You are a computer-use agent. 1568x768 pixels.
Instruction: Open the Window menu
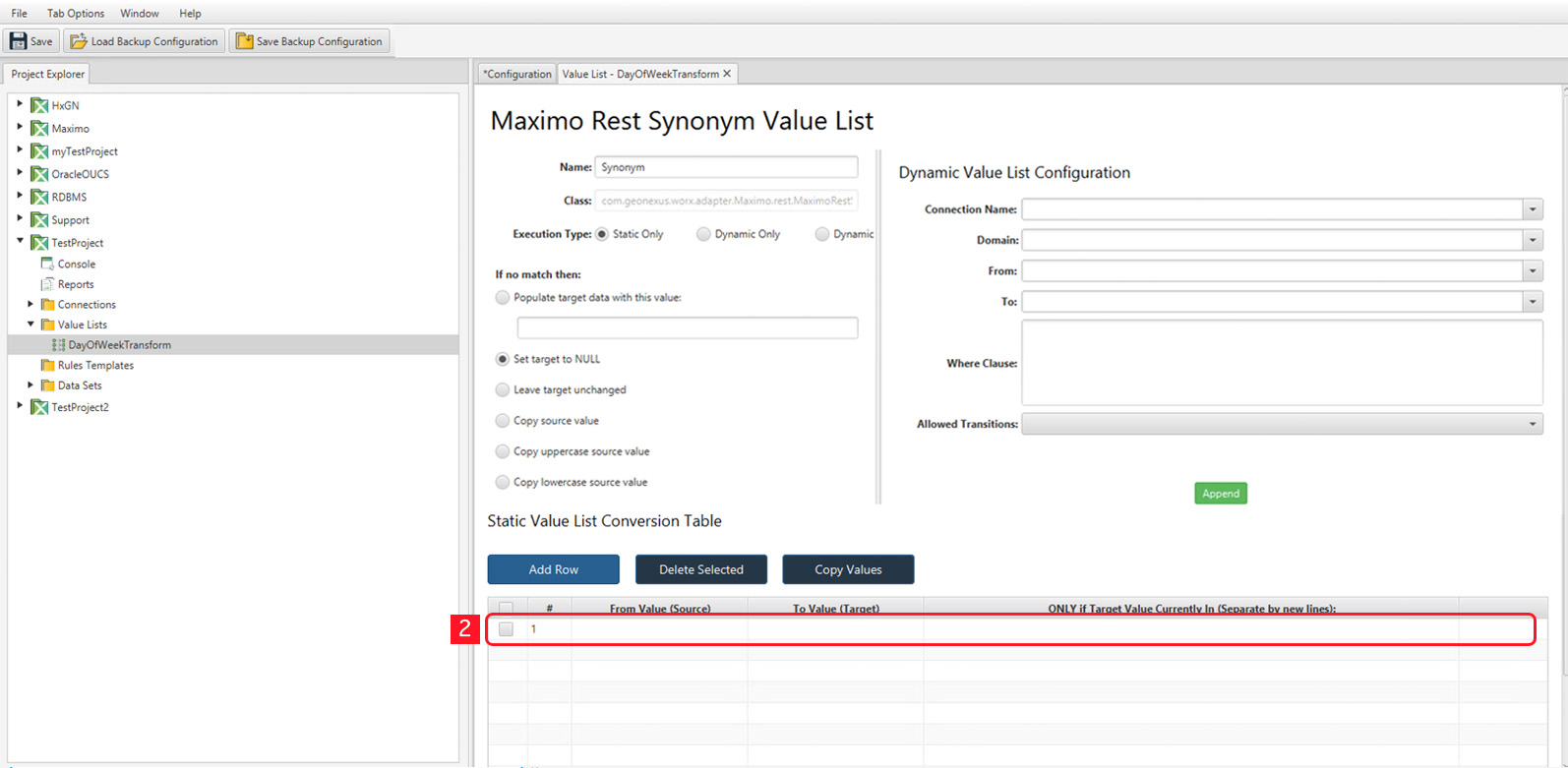140,14
